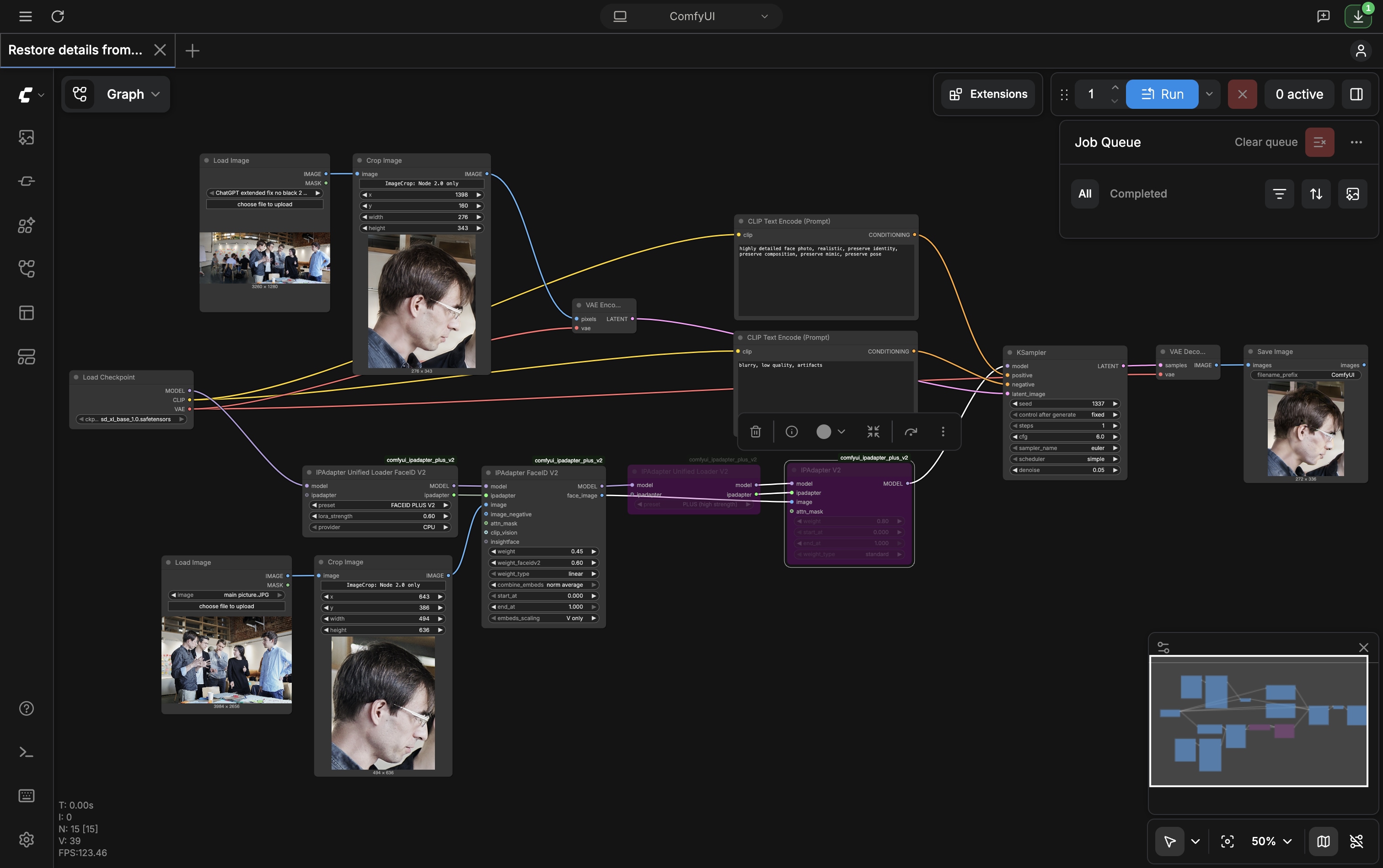Screen dimensions: 1383x868
Task: Click choose file to upload under ChatGPT extended image
Action: [265, 205]
